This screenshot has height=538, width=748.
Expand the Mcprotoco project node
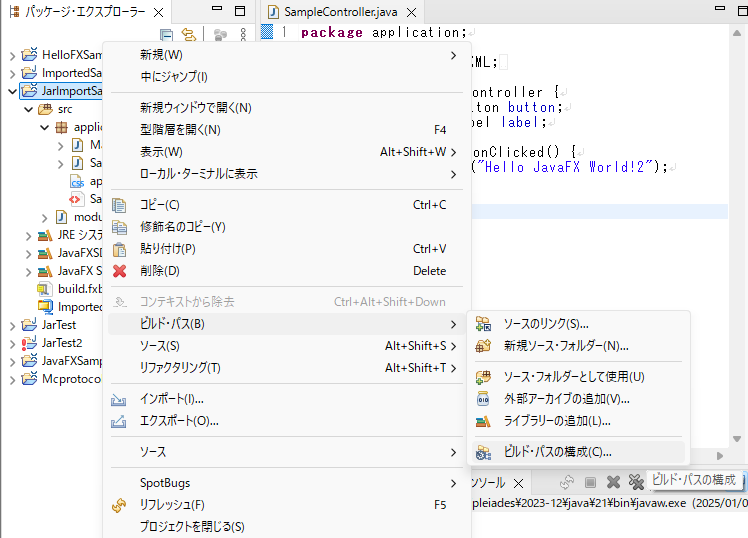click(12, 380)
